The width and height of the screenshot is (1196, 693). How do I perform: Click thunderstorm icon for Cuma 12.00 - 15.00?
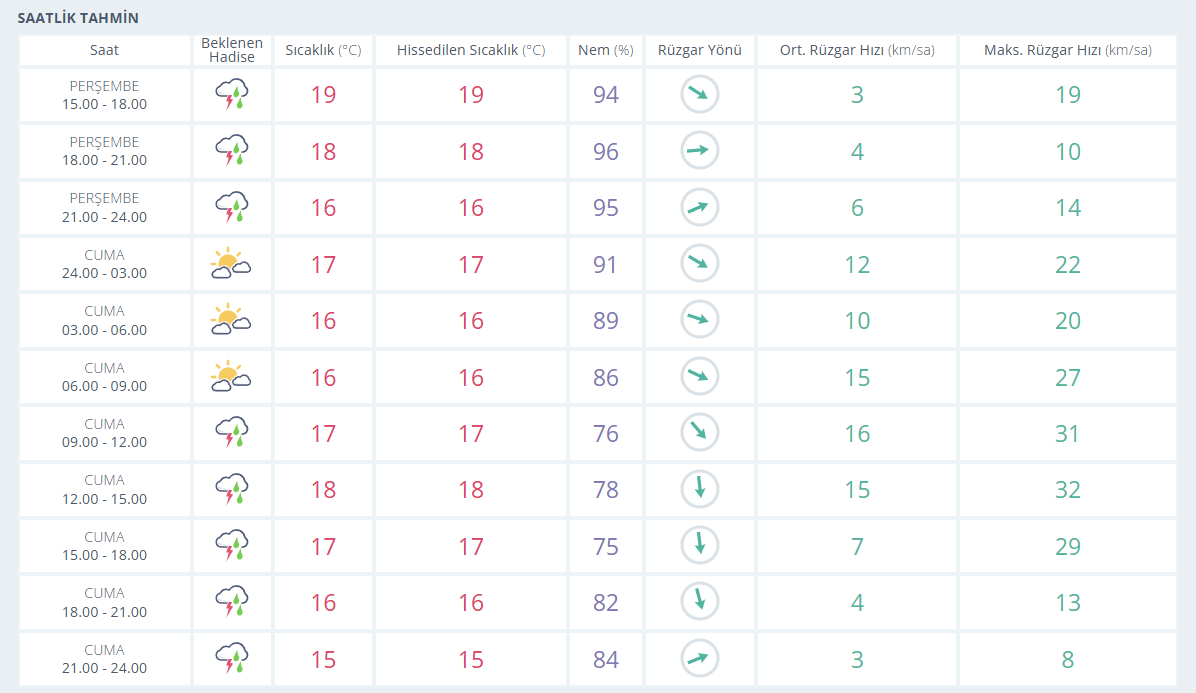[x=232, y=489]
